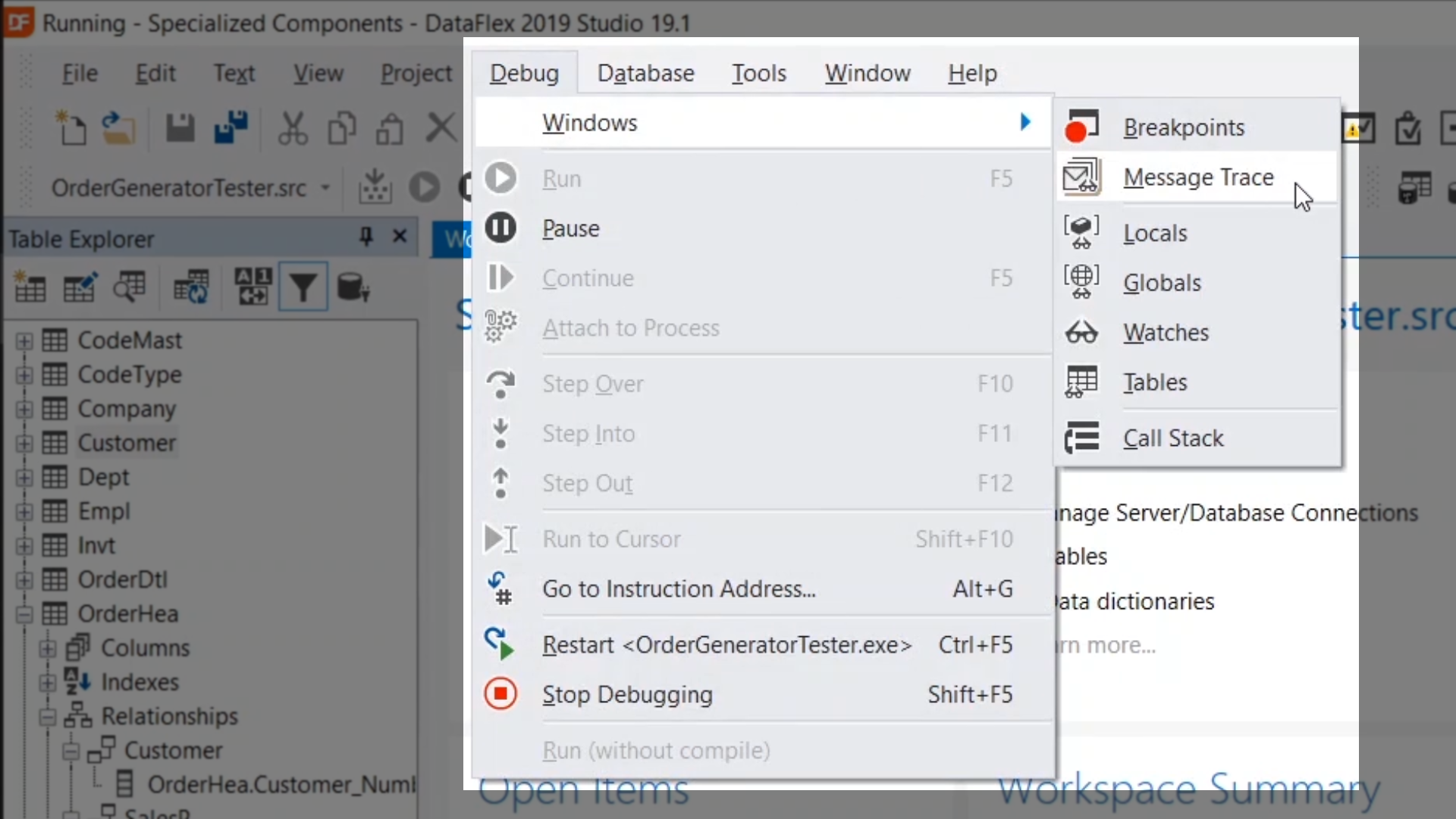
Task: Toggle Table Explorer pin button
Action: [x=366, y=237]
